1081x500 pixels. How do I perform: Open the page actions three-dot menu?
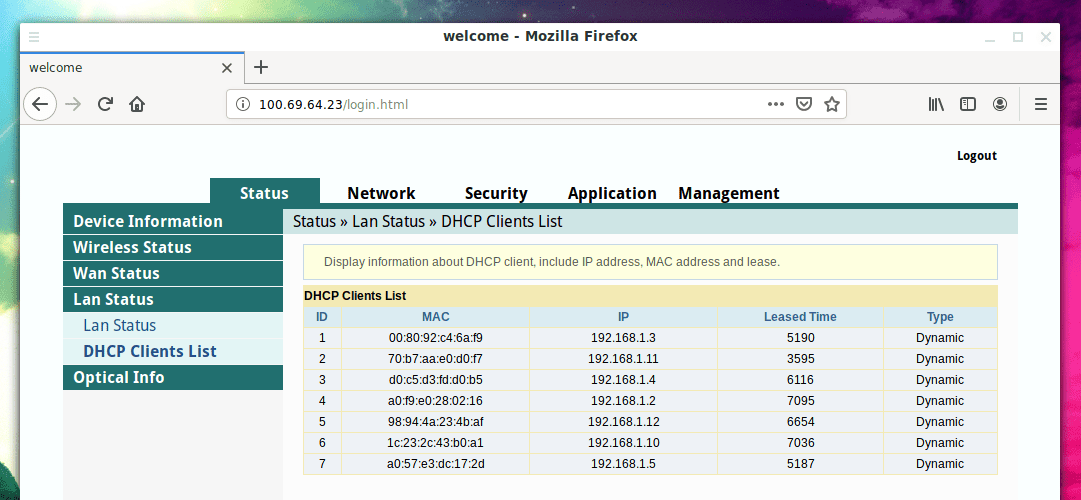click(776, 104)
